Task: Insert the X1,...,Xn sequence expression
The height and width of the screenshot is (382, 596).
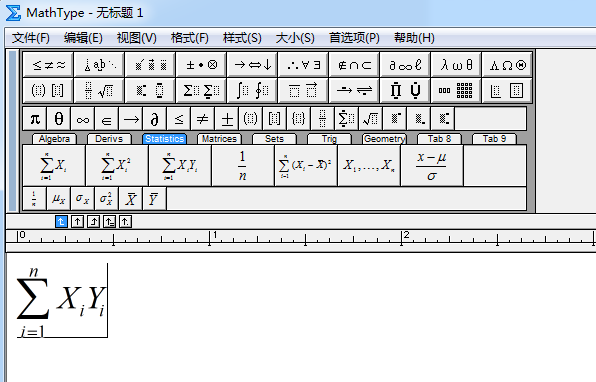Action: 369,166
